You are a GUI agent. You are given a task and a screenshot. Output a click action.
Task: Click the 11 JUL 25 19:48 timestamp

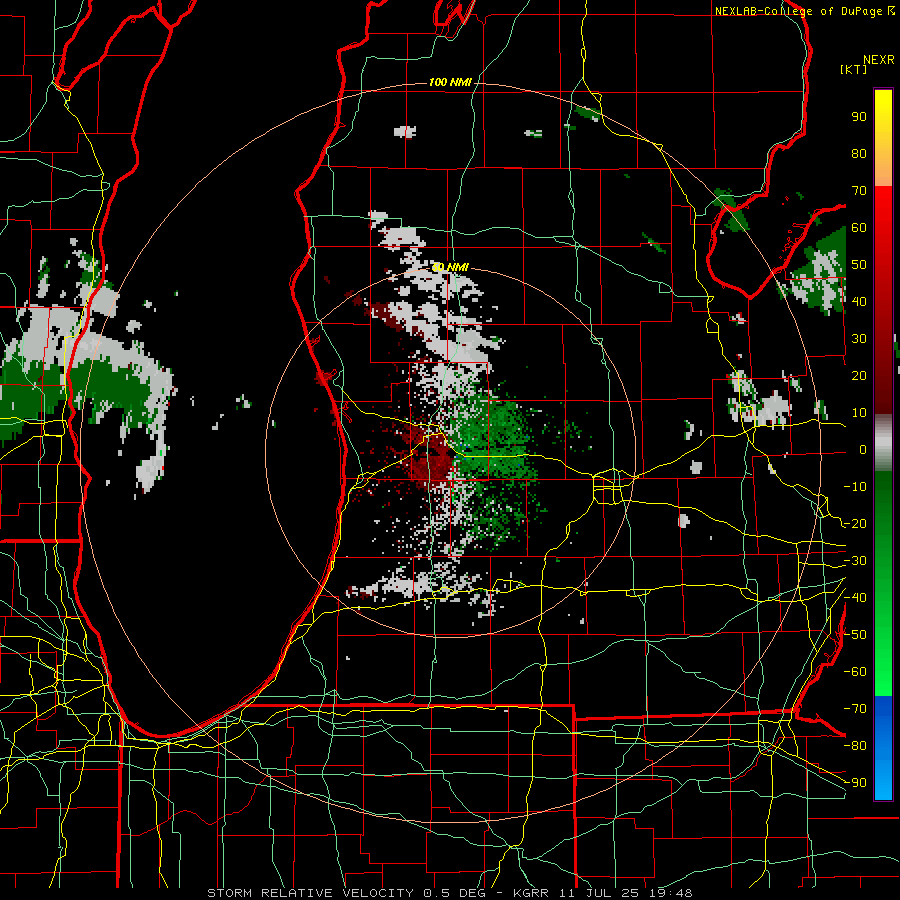click(x=625, y=893)
